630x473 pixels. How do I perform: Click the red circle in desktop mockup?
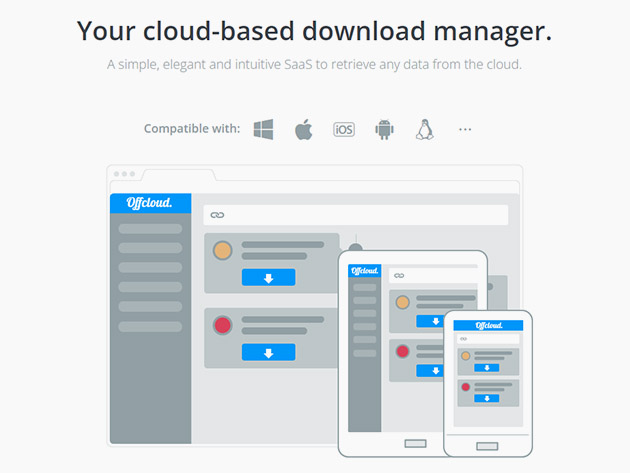pos(223,325)
